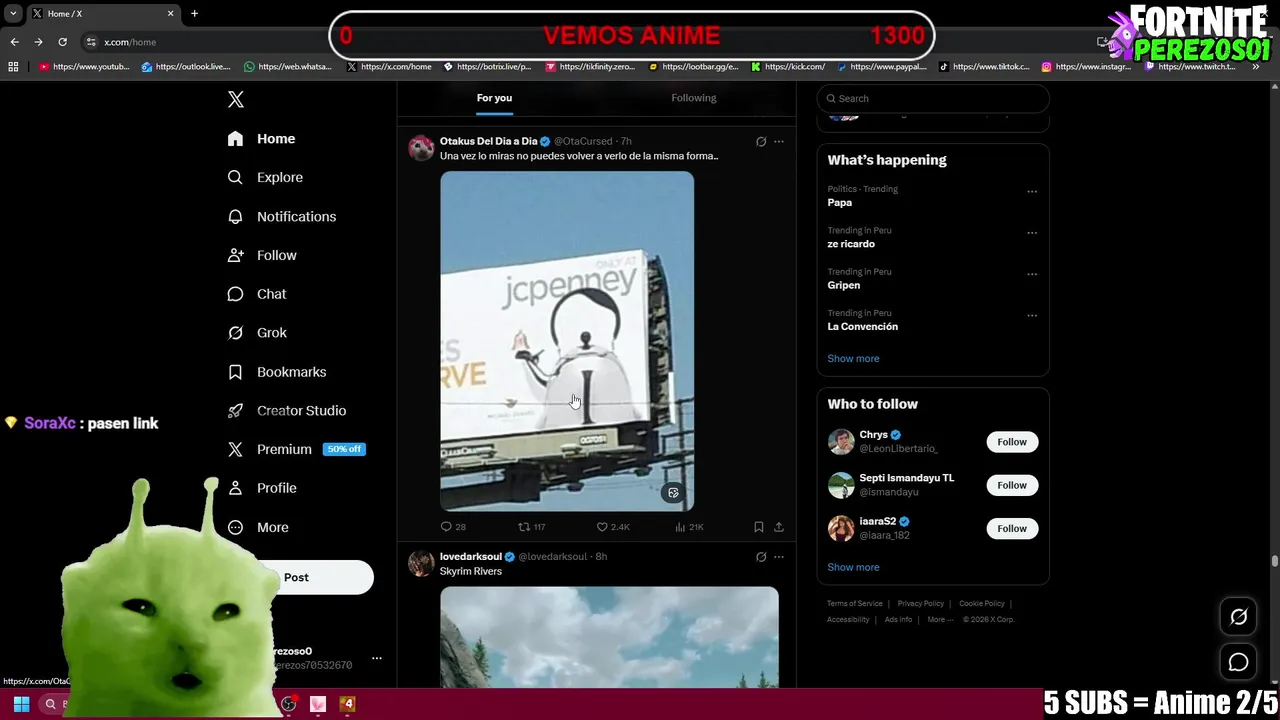
Task: Click the Grok icon on the OtaCursed post
Action: (x=761, y=141)
